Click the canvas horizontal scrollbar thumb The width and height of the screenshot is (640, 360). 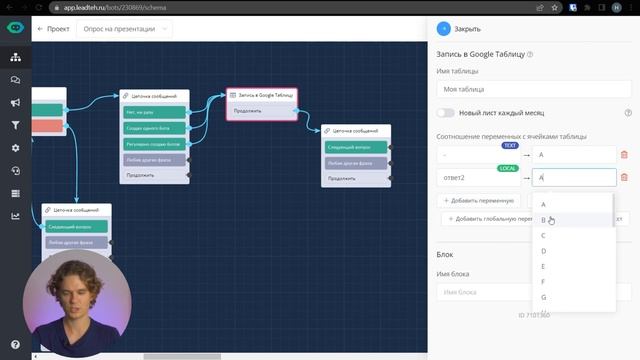point(182,357)
